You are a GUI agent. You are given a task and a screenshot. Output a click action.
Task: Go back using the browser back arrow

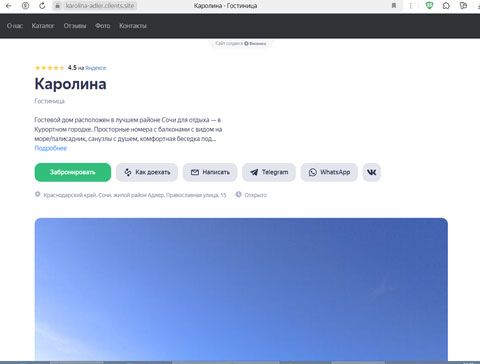(9, 6)
